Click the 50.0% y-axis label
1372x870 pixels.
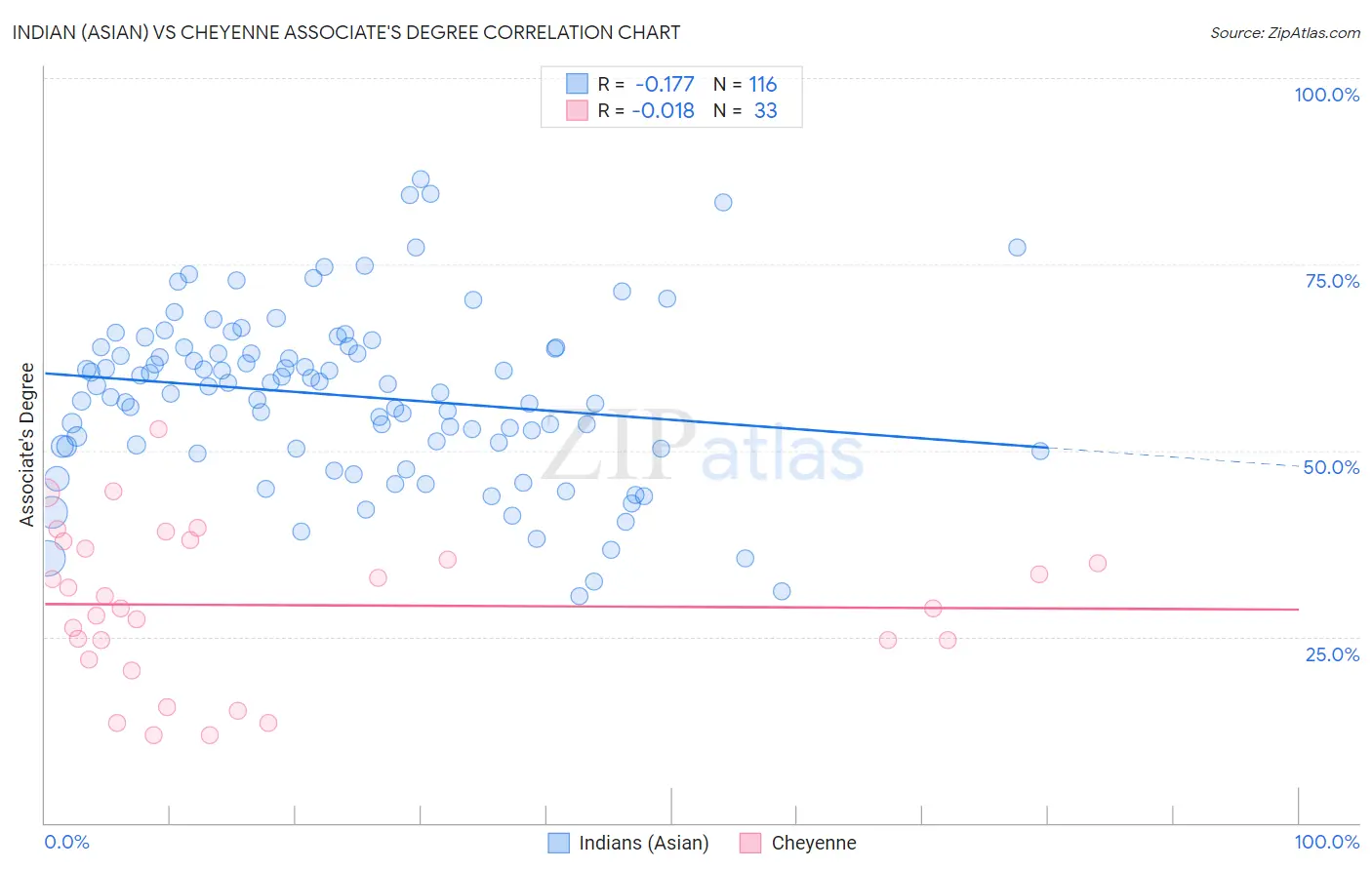coord(1332,467)
